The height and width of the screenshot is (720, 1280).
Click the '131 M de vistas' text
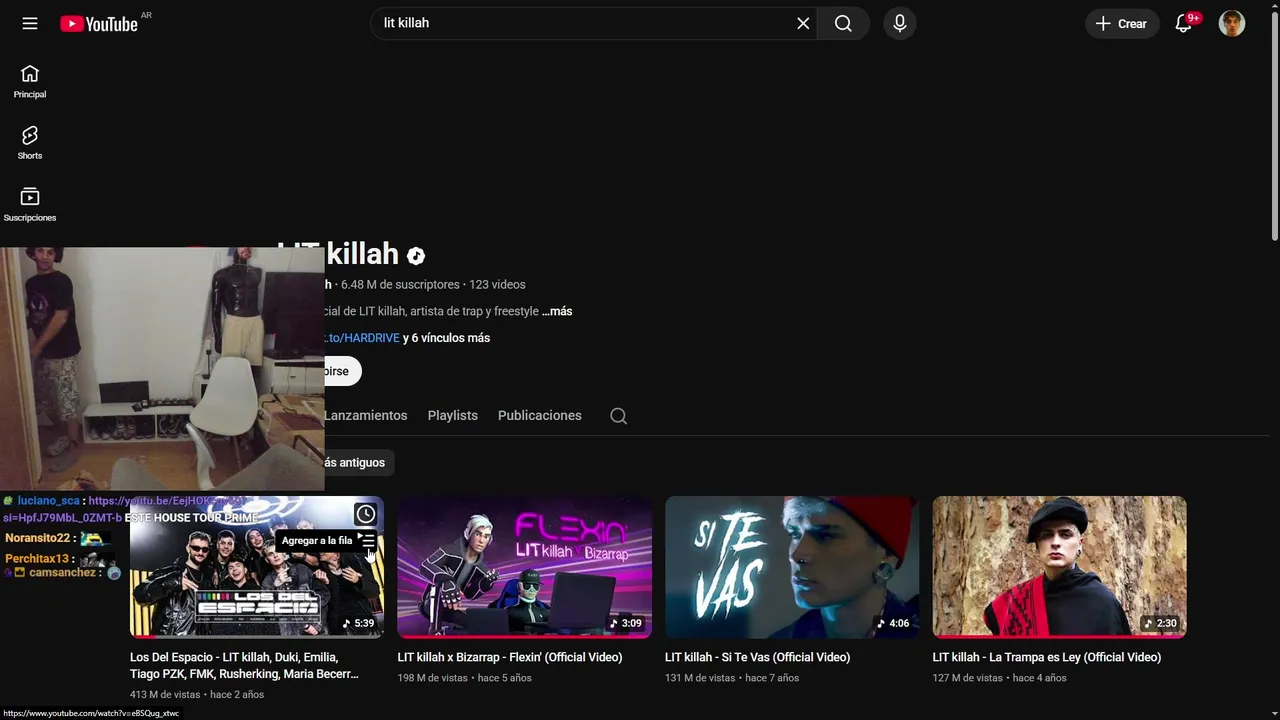[x=700, y=678]
